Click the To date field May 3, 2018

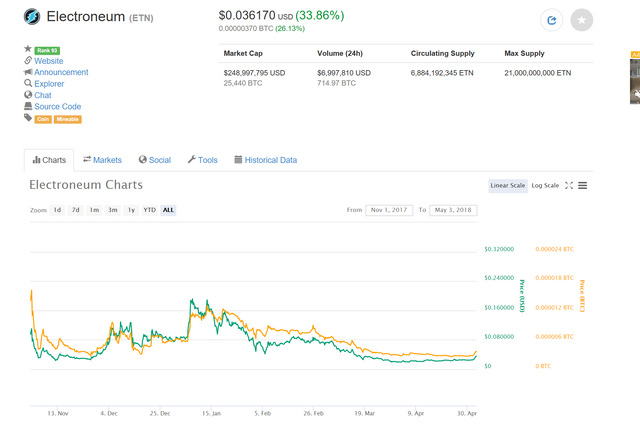(453, 210)
